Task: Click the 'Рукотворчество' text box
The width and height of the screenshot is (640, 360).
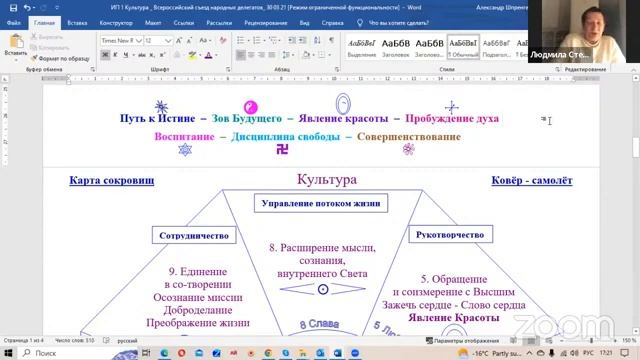Action: pos(450,235)
